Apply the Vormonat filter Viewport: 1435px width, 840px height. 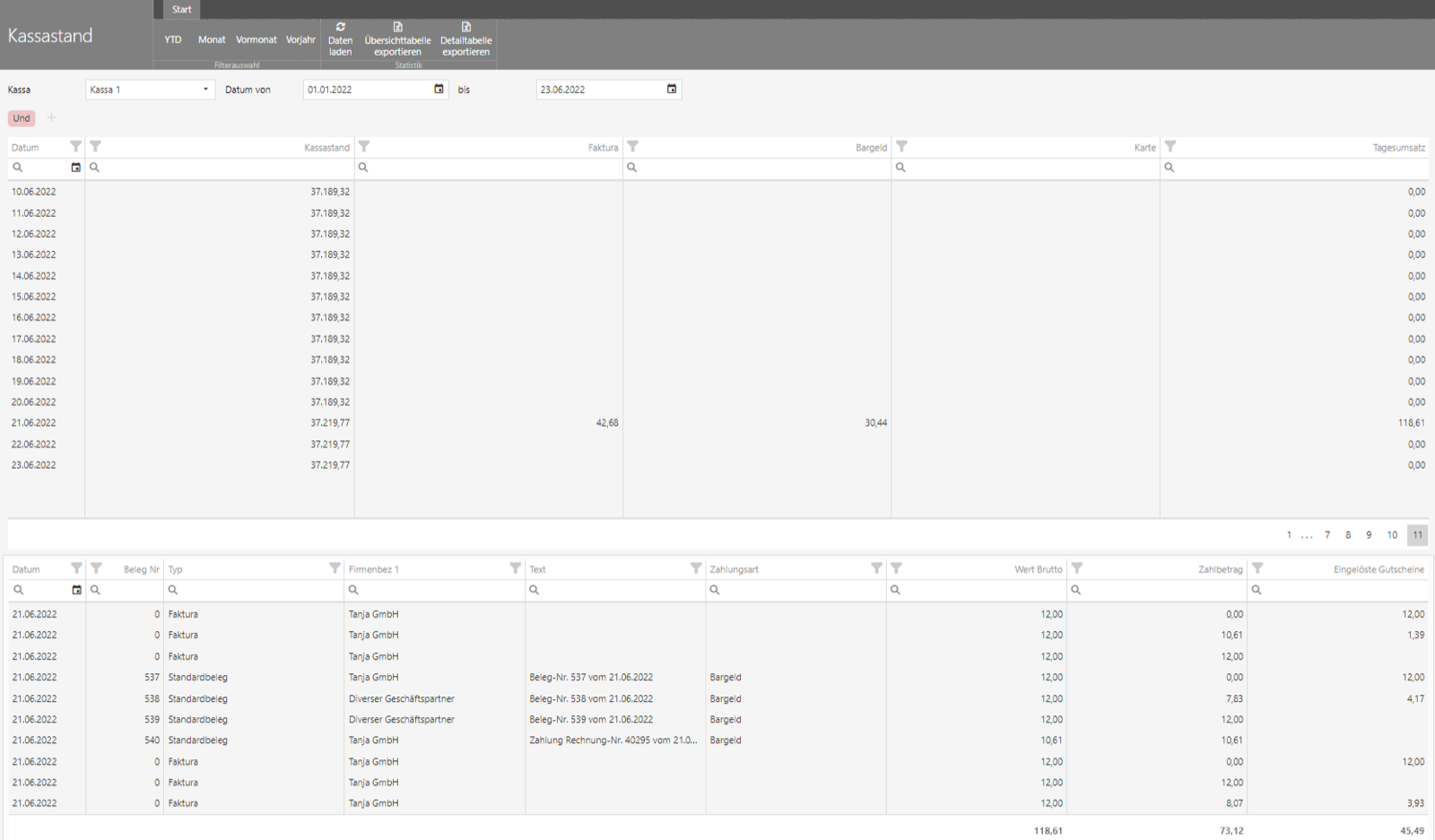tap(257, 39)
